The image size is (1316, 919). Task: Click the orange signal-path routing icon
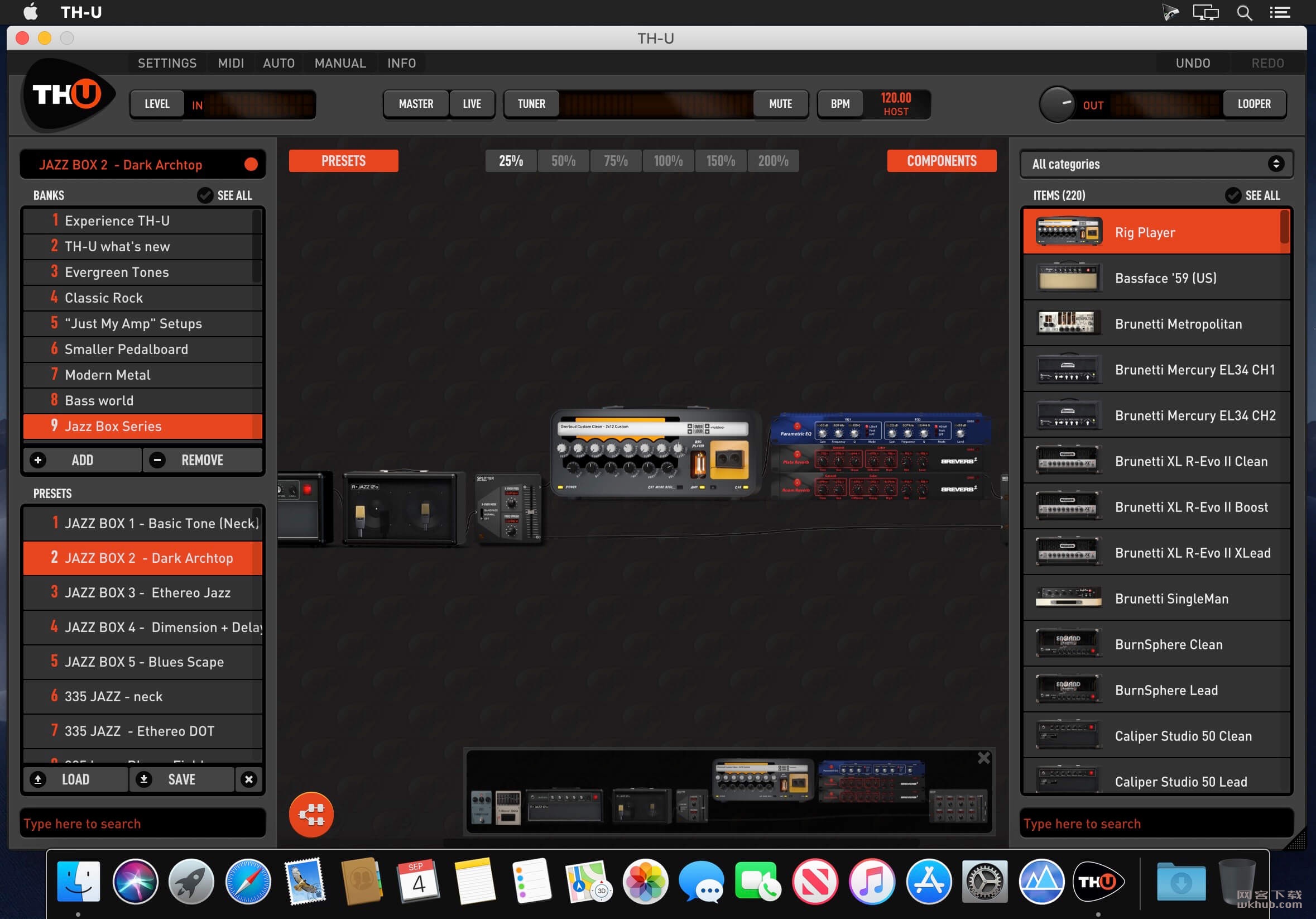coord(311,813)
